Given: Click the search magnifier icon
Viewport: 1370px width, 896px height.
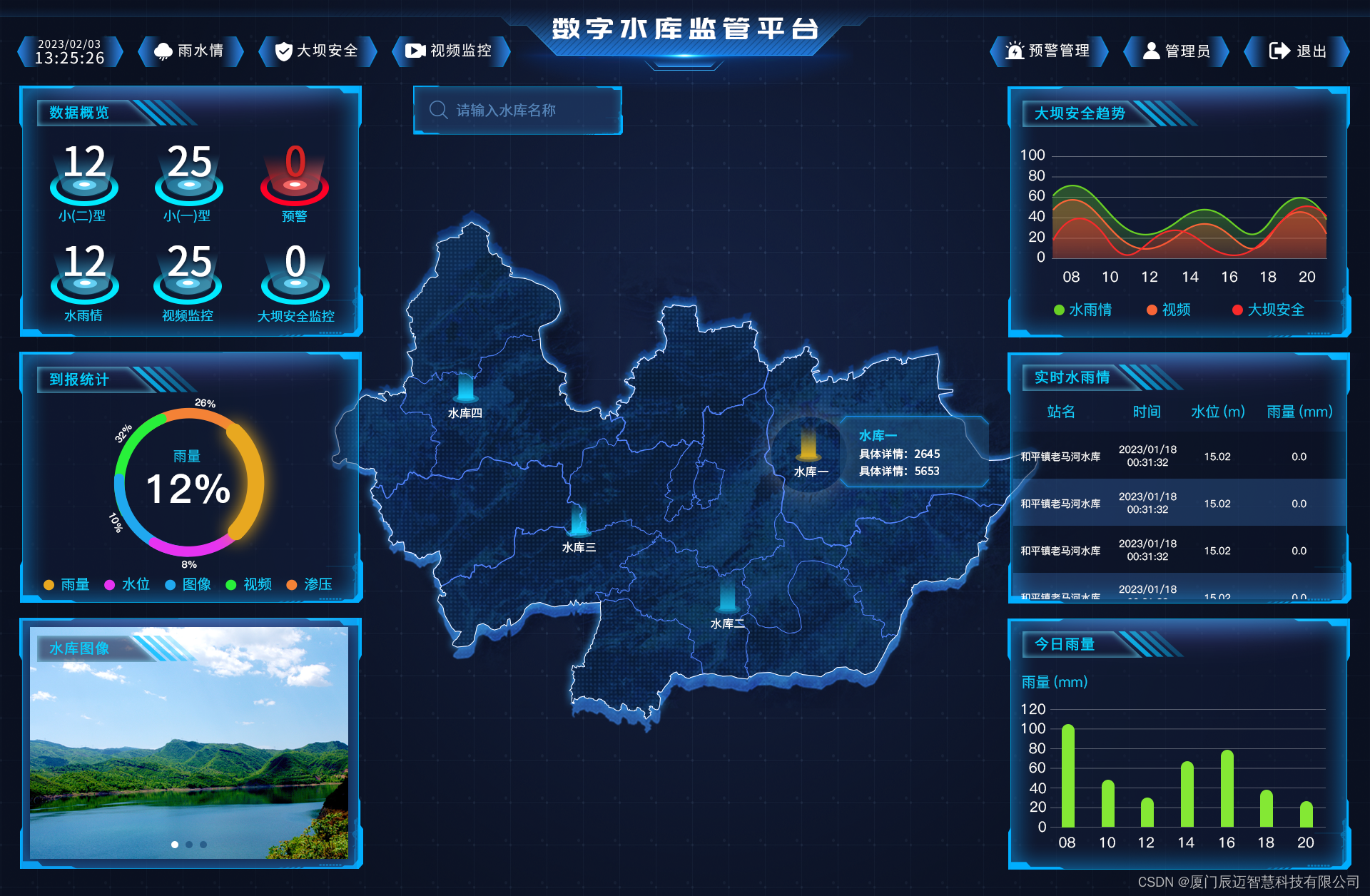Looking at the screenshot, I should tap(438, 110).
